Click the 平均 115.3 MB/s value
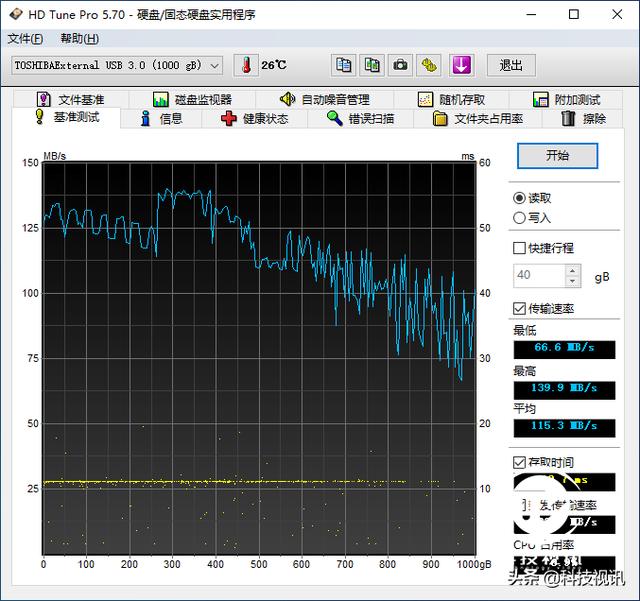Image resolution: width=640 pixels, height=601 pixels. click(564, 427)
